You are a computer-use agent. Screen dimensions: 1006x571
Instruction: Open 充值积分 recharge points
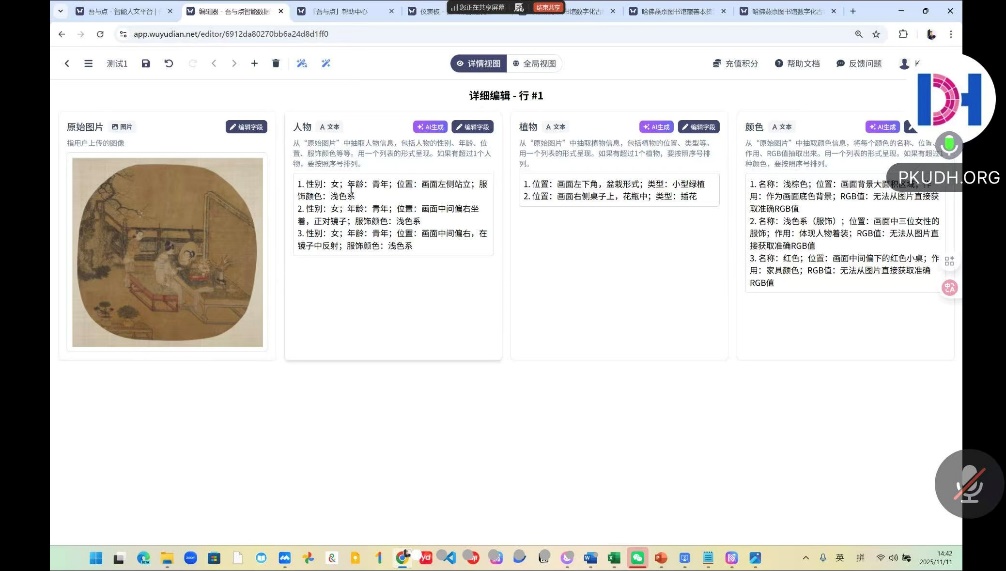pyautogui.click(x=735, y=63)
